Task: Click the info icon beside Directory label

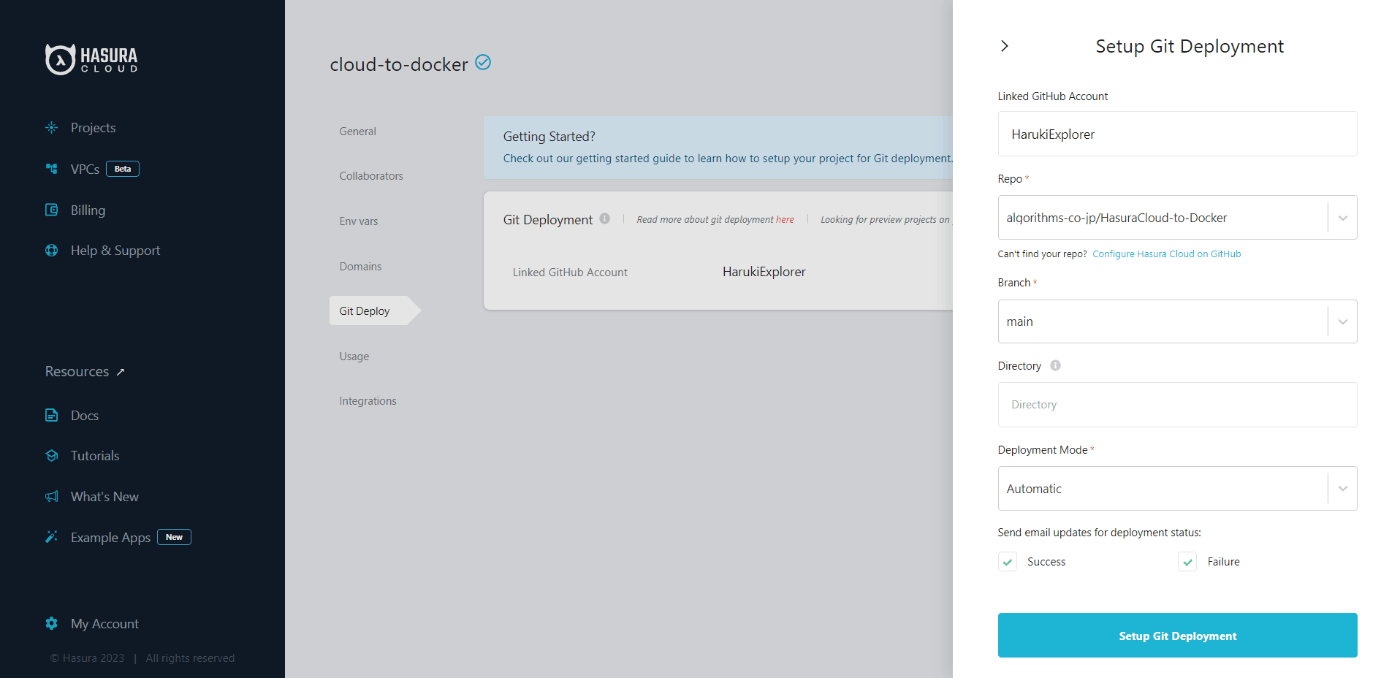Action: pos(1055,366)
